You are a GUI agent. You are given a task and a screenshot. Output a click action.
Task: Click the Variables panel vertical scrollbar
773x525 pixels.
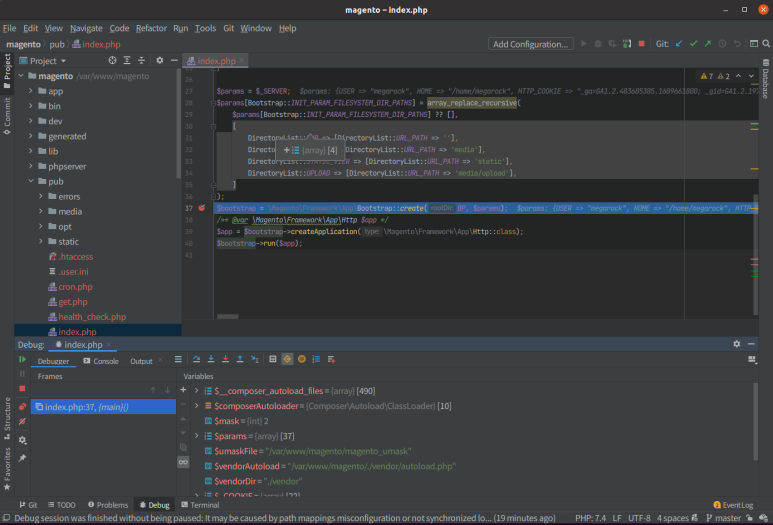point(754,421)
